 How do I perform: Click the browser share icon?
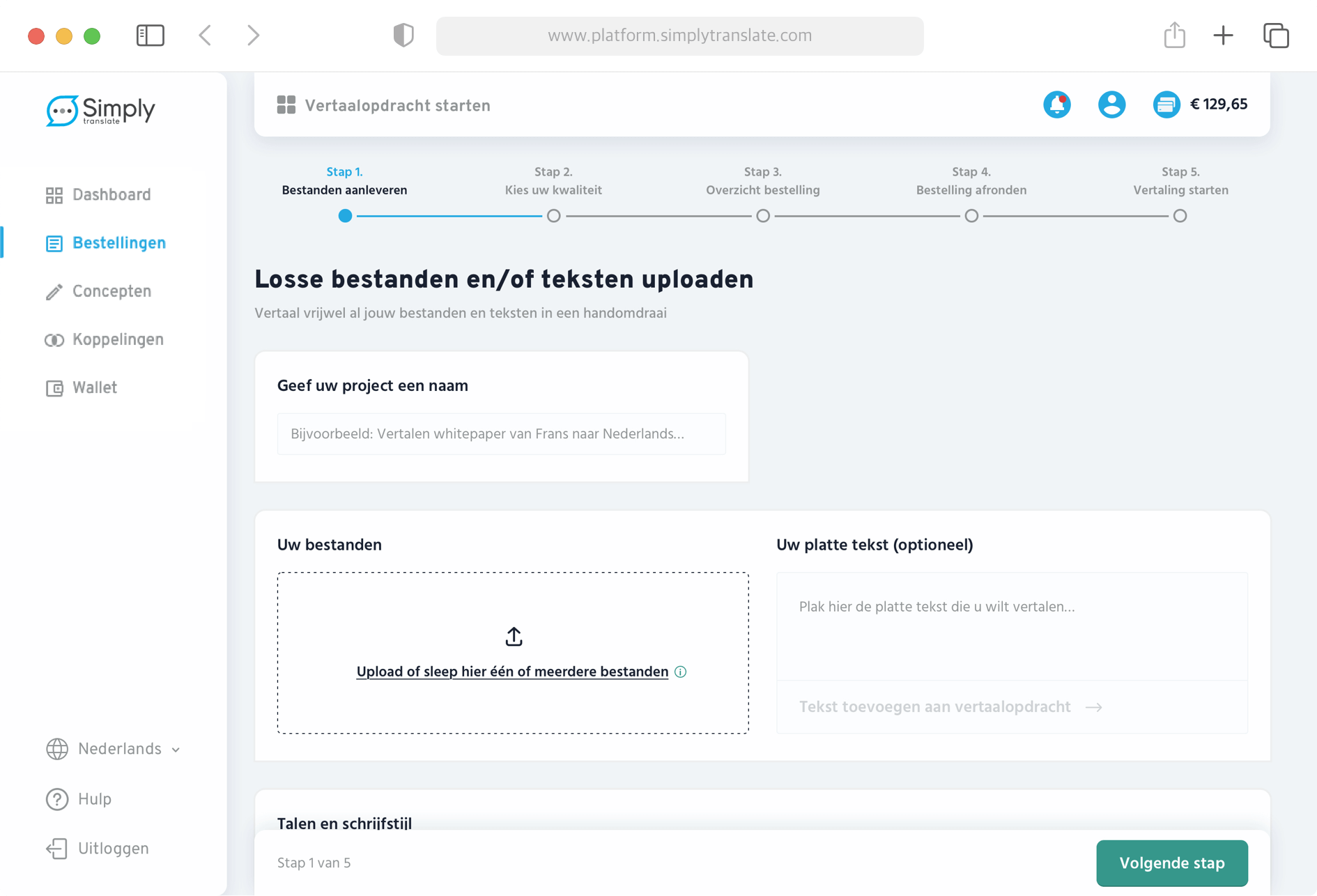click(1175, 35)
